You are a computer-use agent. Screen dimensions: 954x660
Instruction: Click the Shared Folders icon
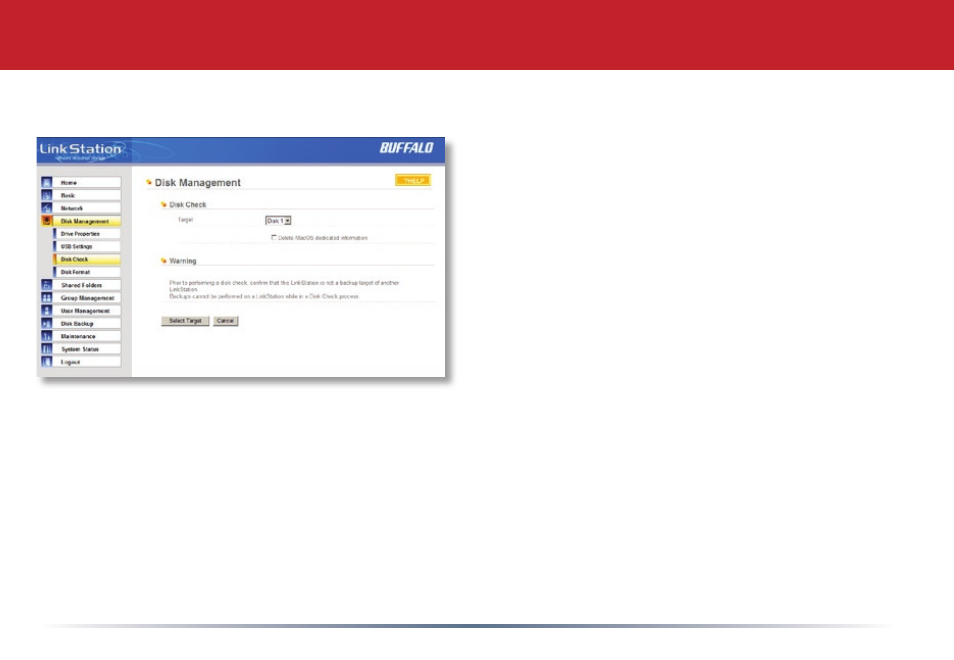click(x=46, y=285)
